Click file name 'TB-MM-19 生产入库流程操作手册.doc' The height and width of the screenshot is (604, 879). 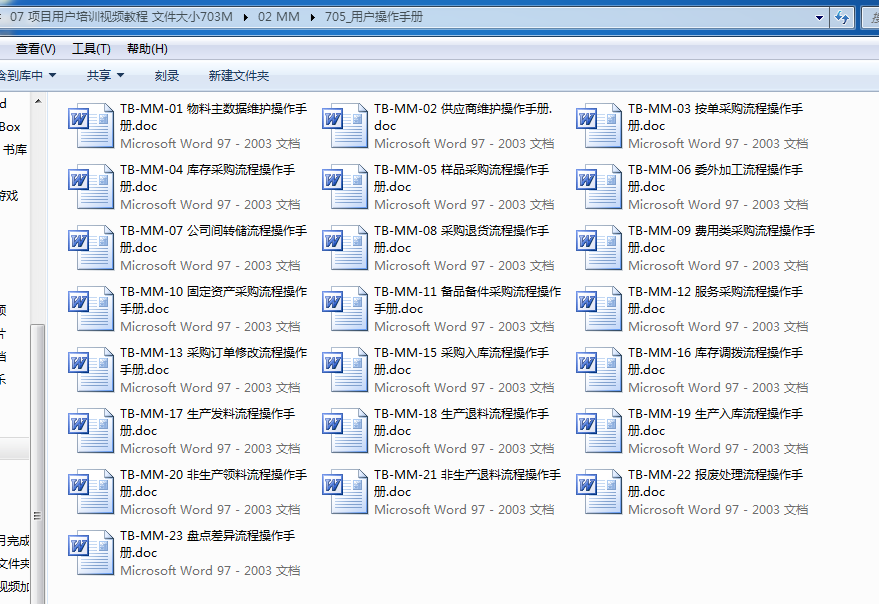(715, 423)
